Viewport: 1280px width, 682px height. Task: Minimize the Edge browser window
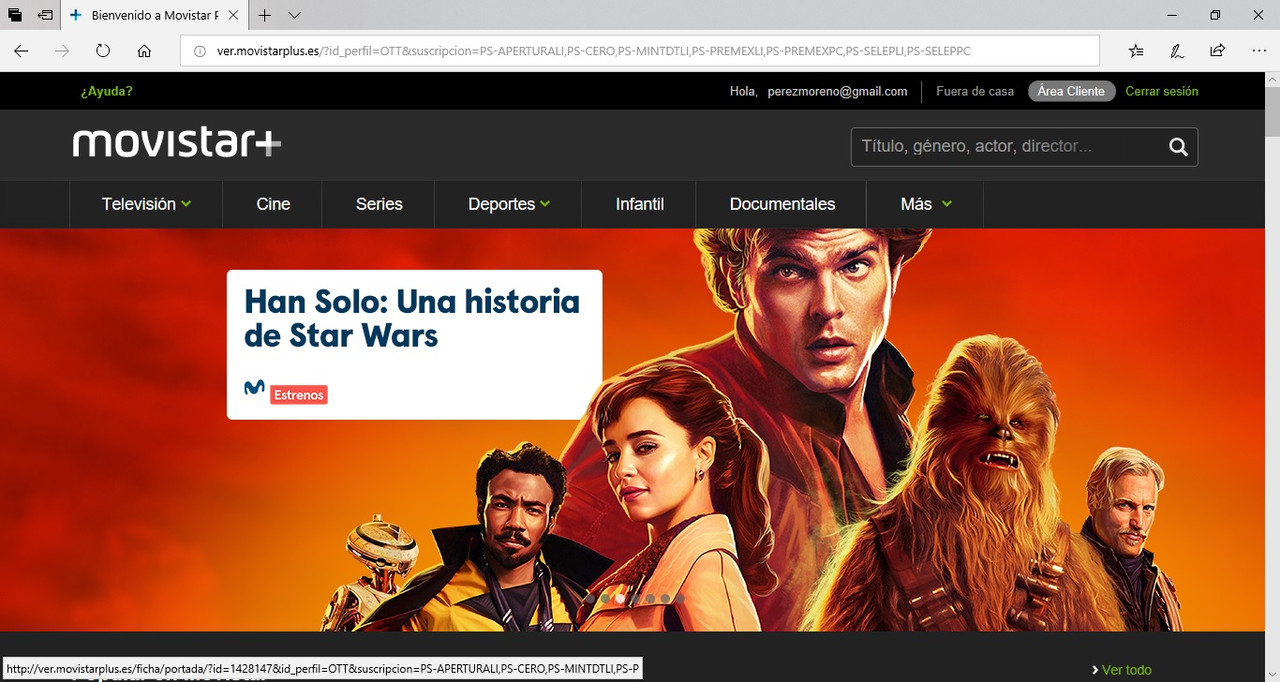pyautogui.click(x=1171, y=15)
